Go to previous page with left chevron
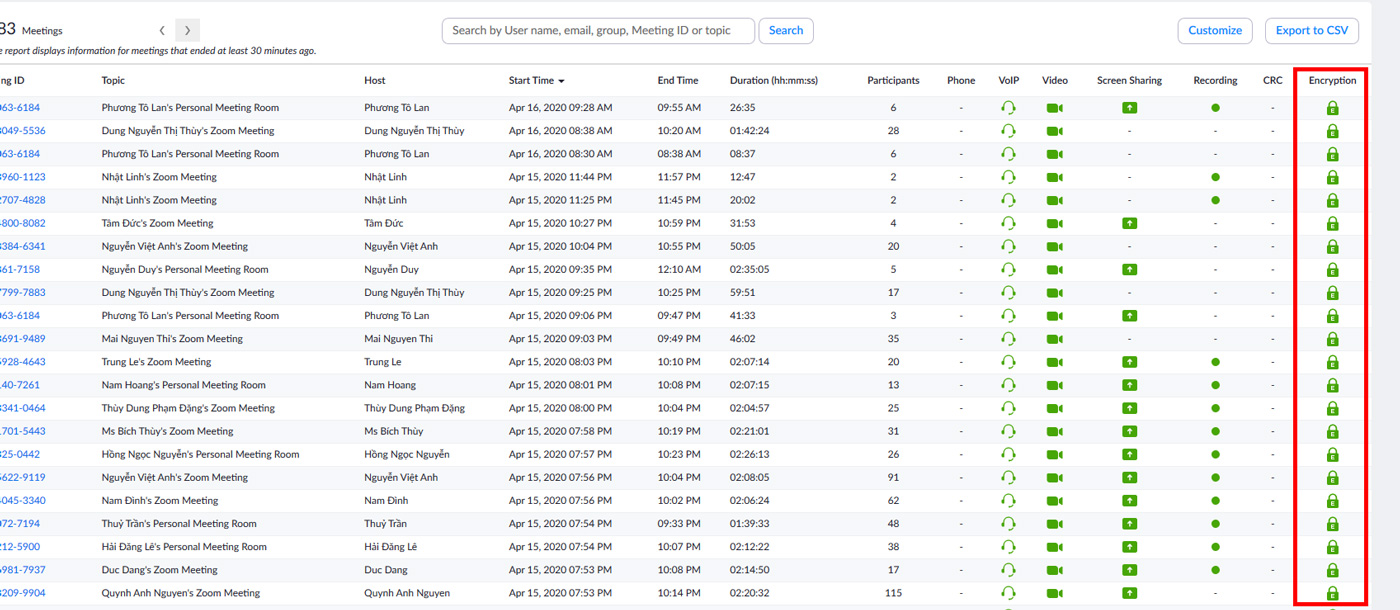Image resolution: width=1400 pixels, height=610 pixels. (x=162, y=31)
